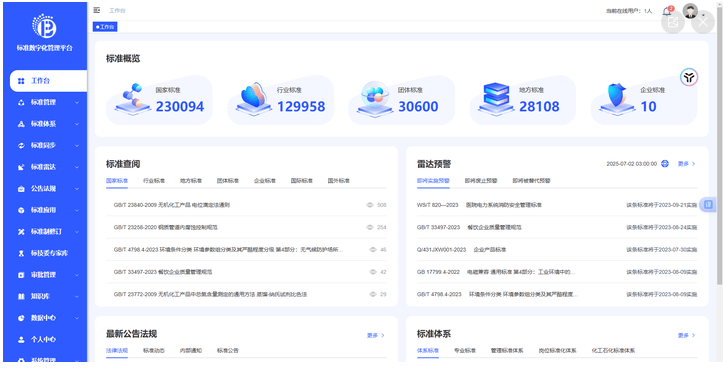The image size is (723, 370).
Task: Click the 团体标准 sphere card icon
Action: [x=374, y=99]
